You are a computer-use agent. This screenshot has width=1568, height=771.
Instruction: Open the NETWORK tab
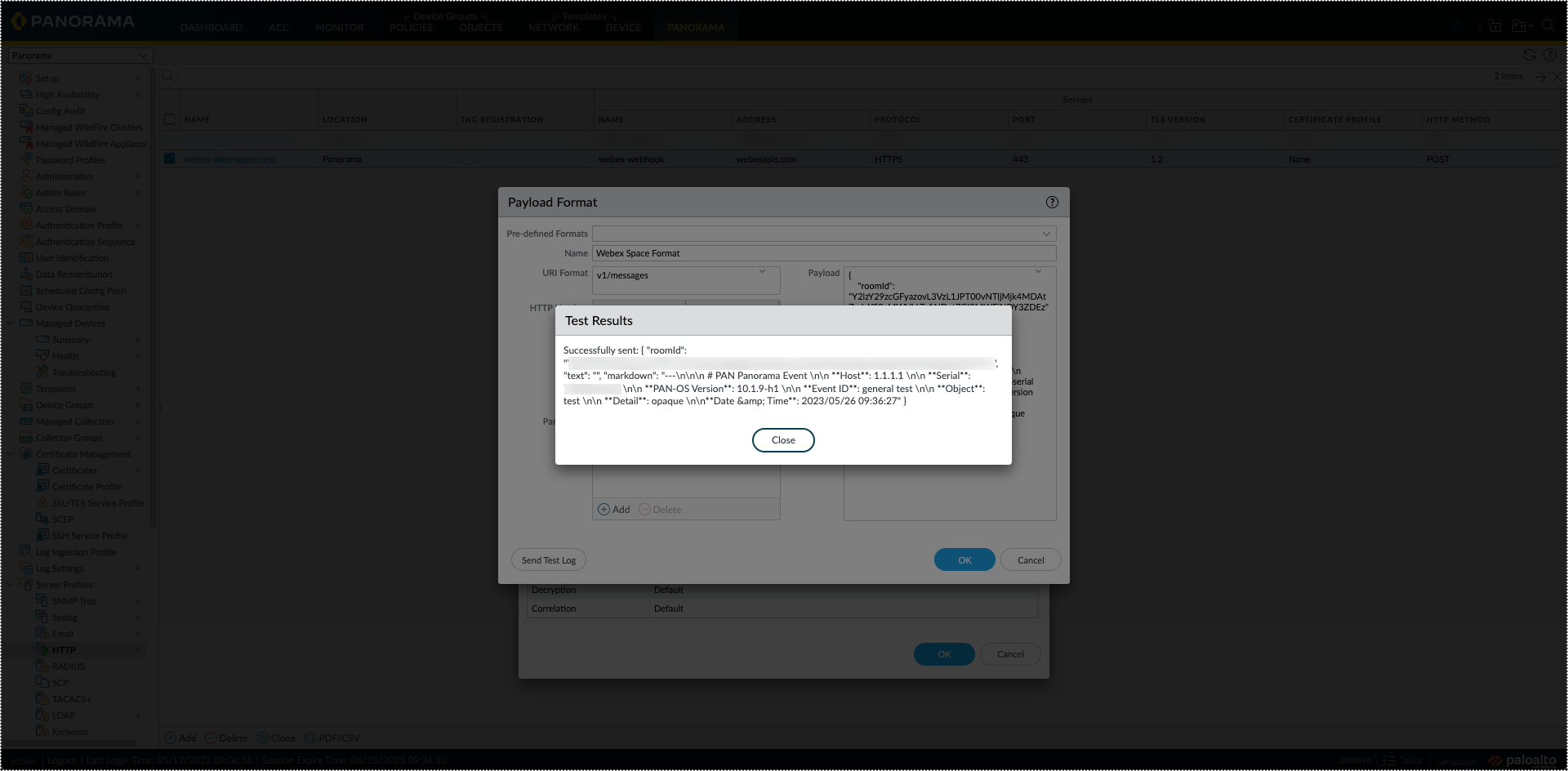click(554, 28)
